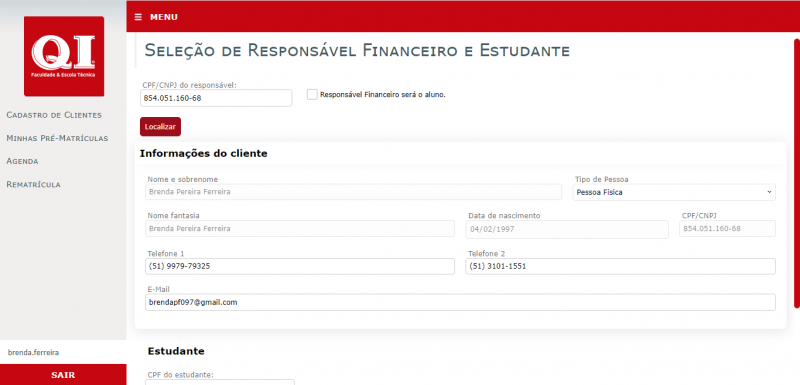Click the QI Faculdade logo
Image resolution: width=800 pixels, height=385 pixels.
64,56
